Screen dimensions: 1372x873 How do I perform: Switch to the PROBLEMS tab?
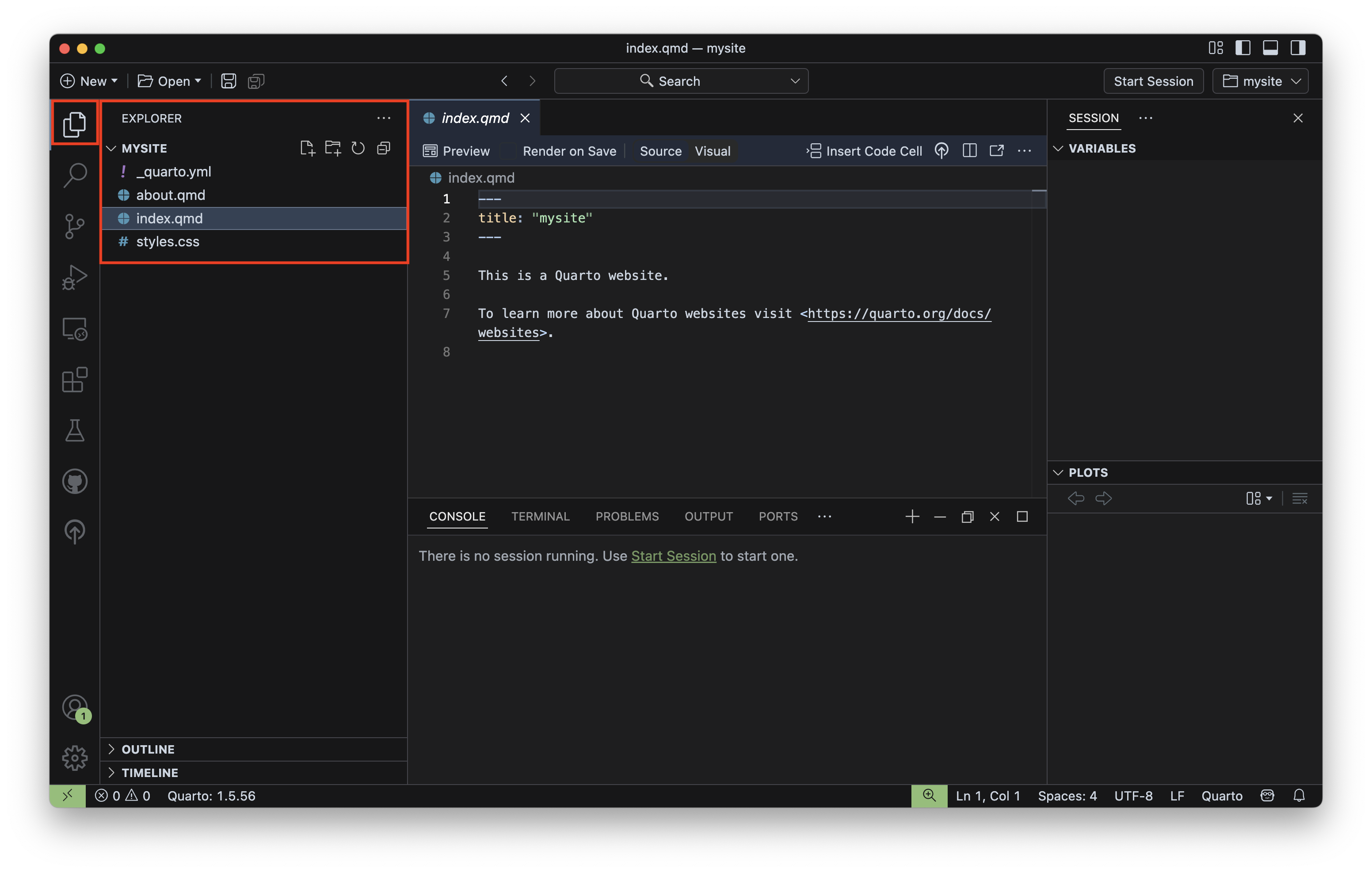pyautogui.click(x=627, y=517)
